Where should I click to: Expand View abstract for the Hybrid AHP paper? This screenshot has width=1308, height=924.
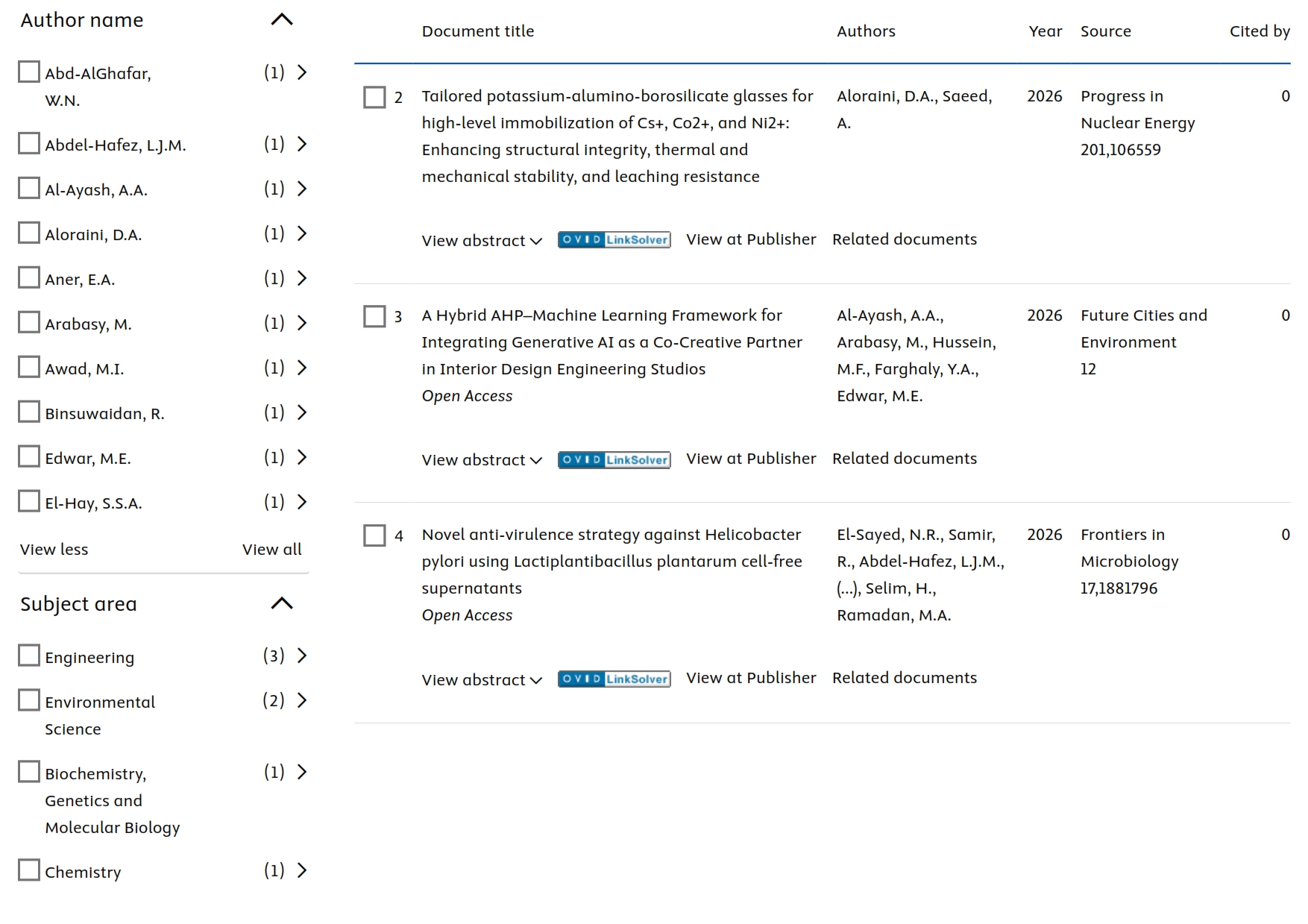tap(482, 460)
